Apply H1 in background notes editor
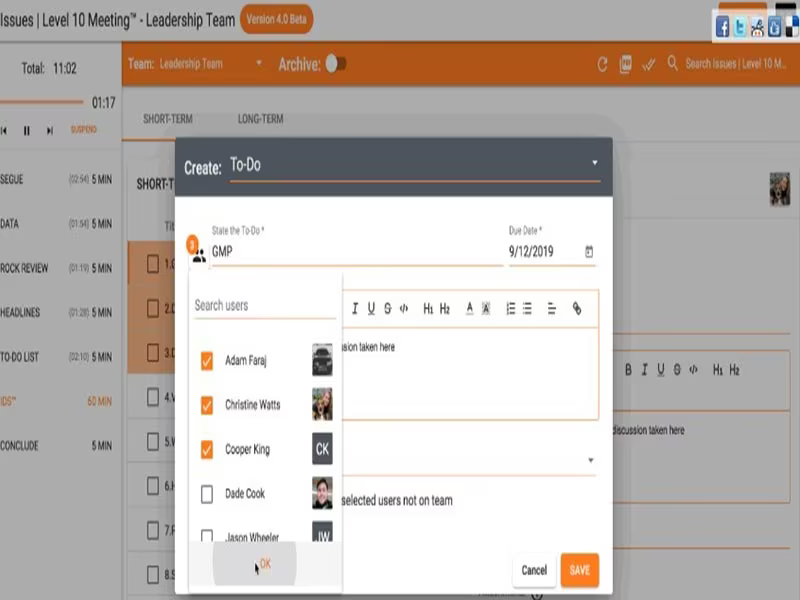800x600 pixels. [717, 370]
